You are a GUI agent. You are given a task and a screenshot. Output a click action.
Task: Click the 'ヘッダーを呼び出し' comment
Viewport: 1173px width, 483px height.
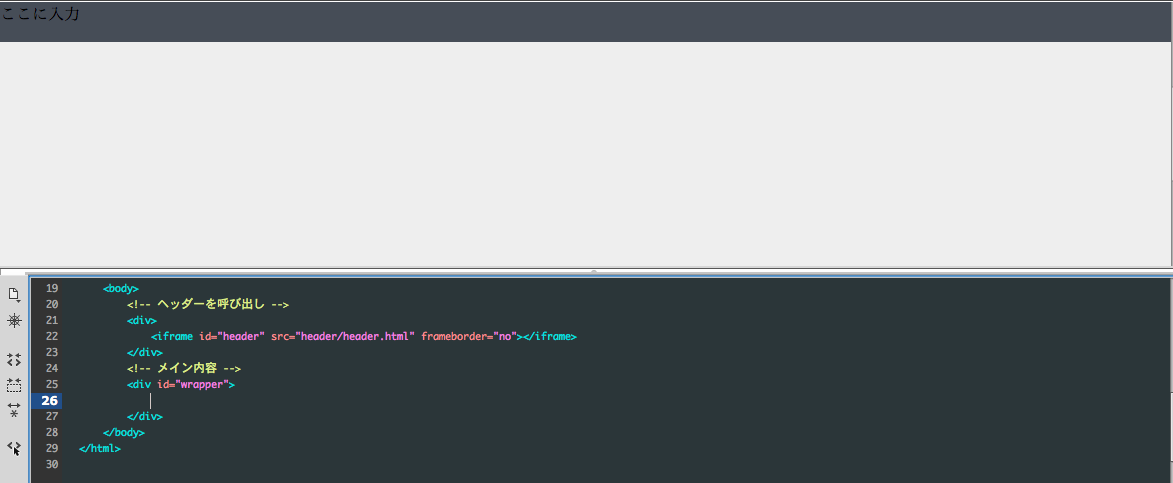click(208, 304)
